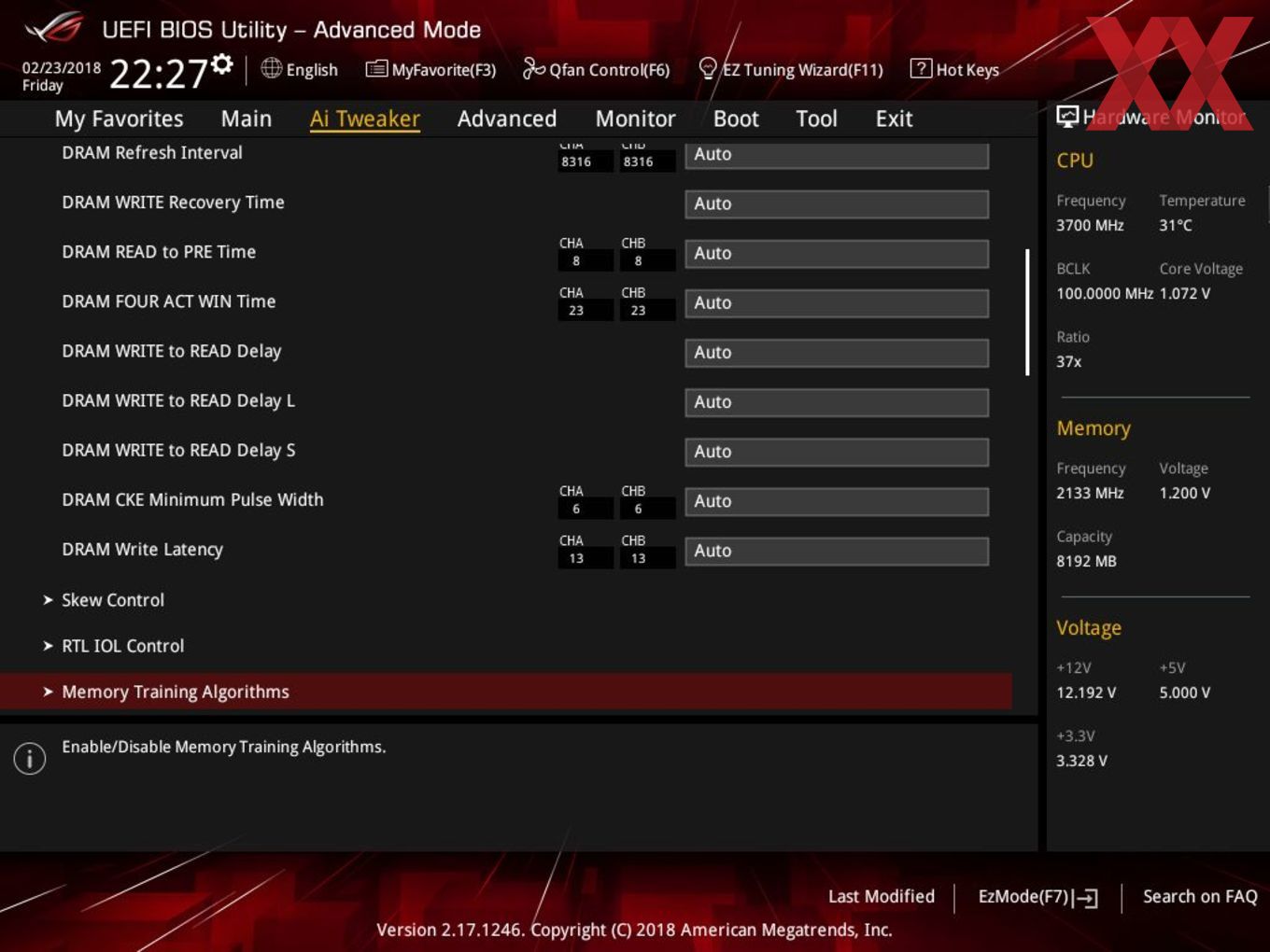This screenshot has height=952, width=1270.
Task: Edit DRAM WRITE to READ Delay L field
Action: (x=837, y=401)
